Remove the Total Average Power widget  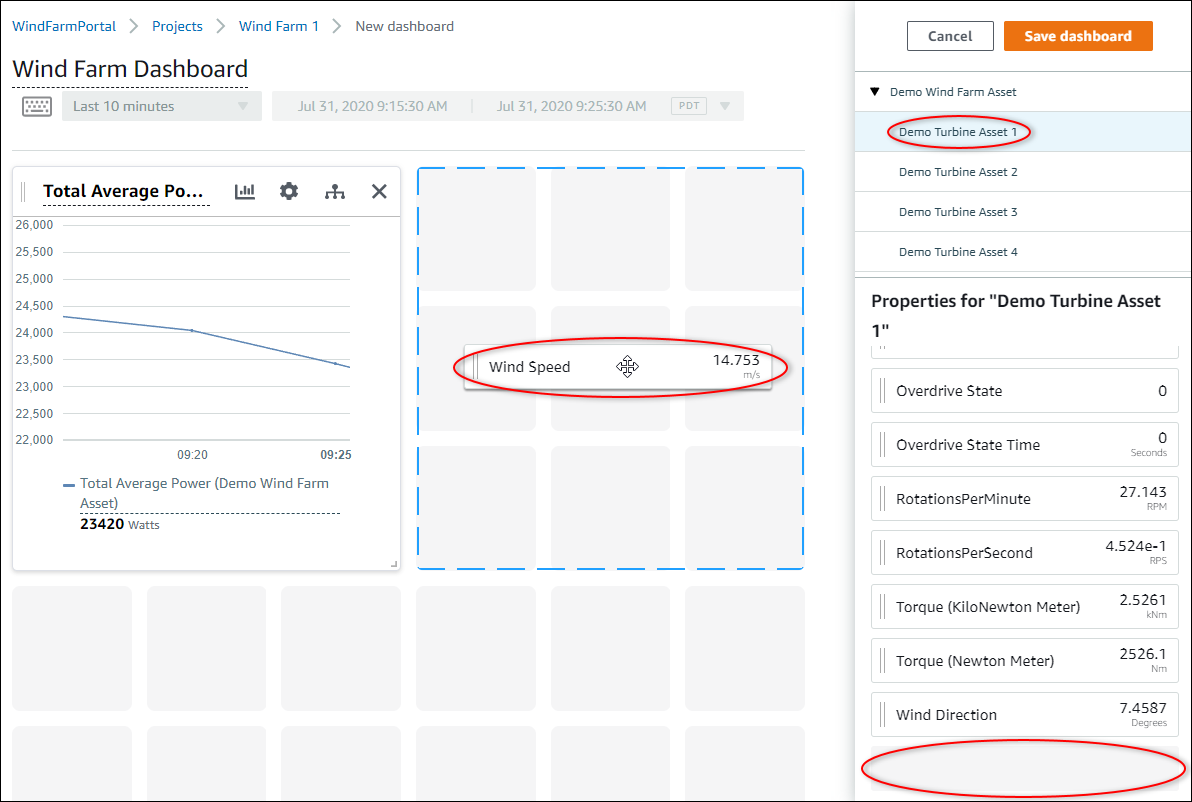tap(378, 191)
